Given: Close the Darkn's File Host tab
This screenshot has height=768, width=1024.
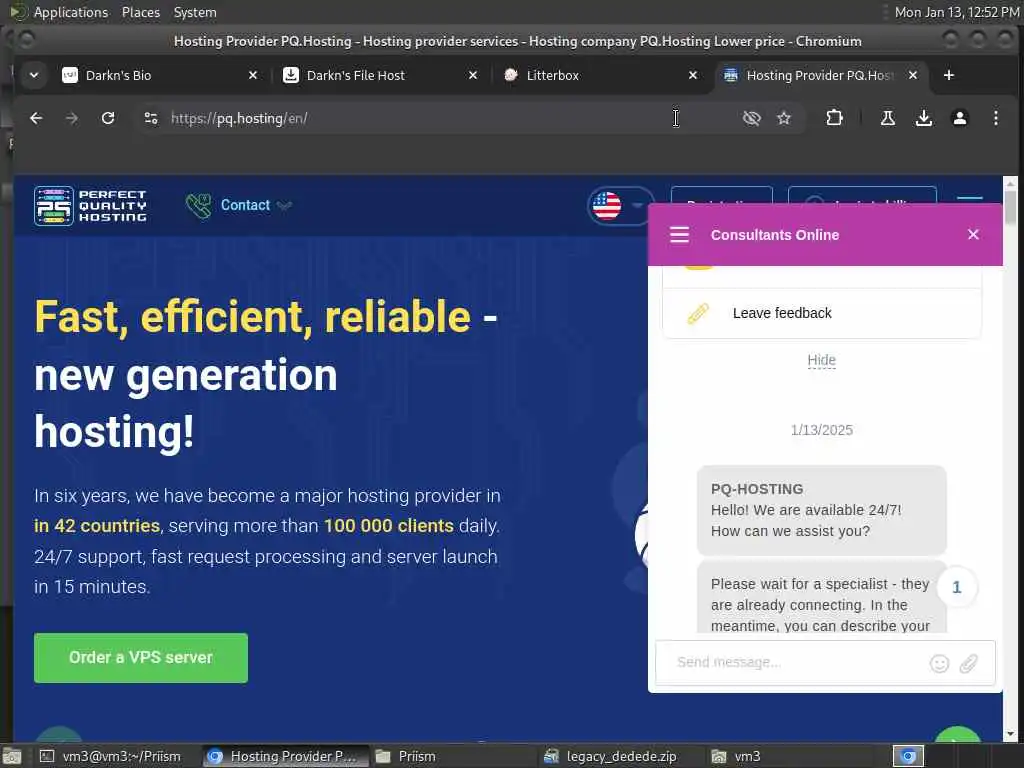Looking at the screenshot, I should [x=473, y=75].
